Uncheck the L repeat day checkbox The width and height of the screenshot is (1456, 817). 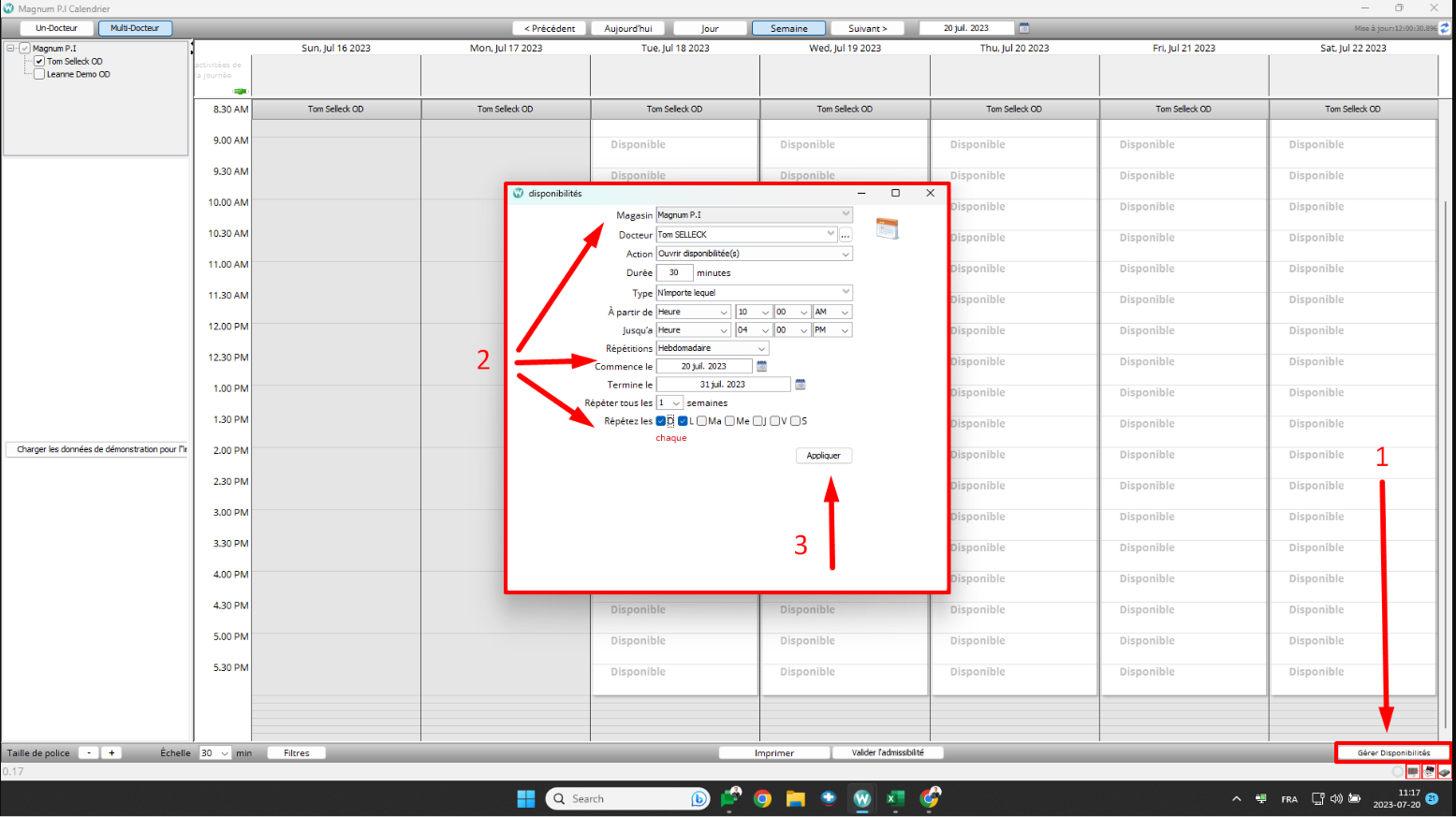coord(683,421)
